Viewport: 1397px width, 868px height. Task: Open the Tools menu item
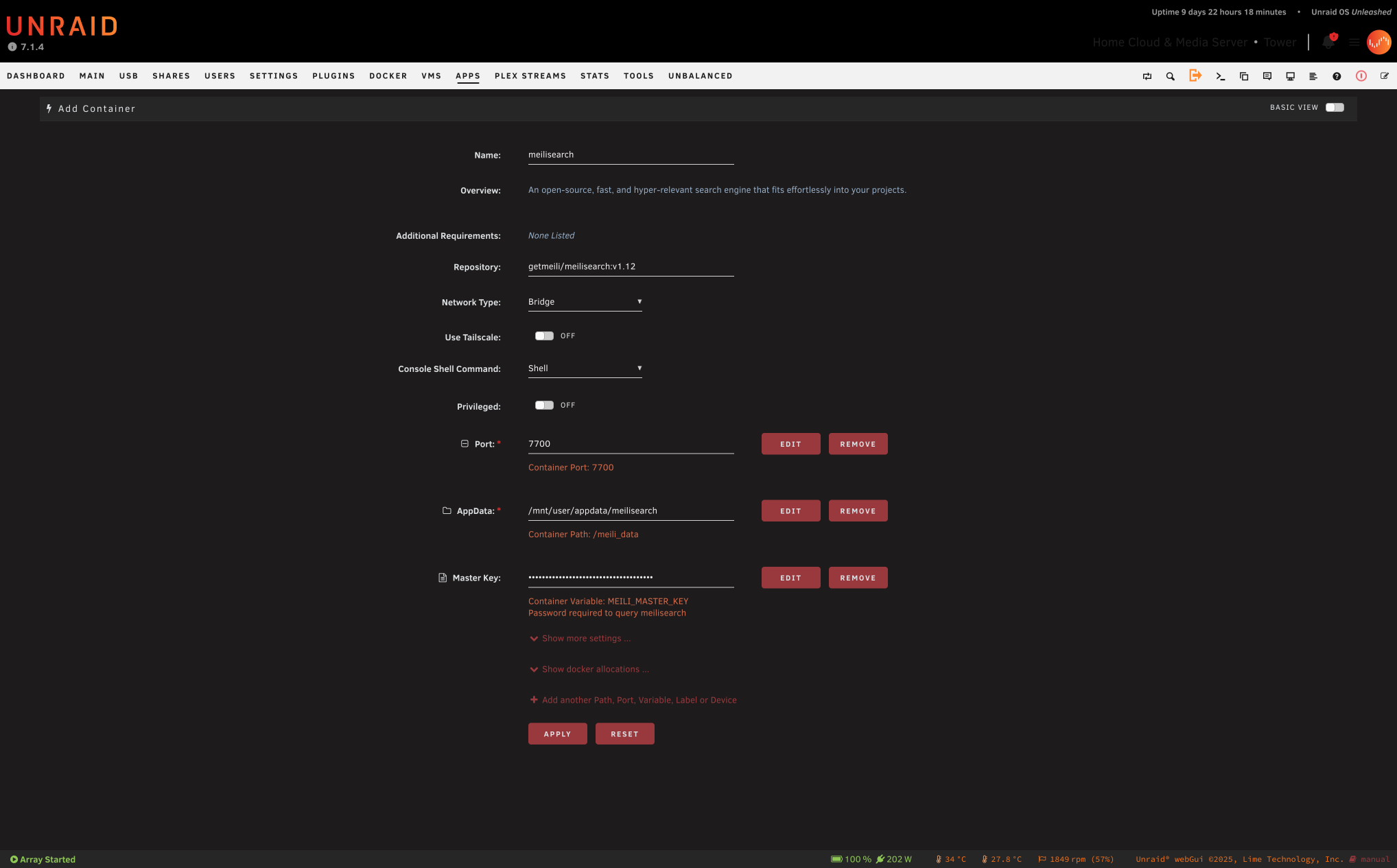coord(639,76)
